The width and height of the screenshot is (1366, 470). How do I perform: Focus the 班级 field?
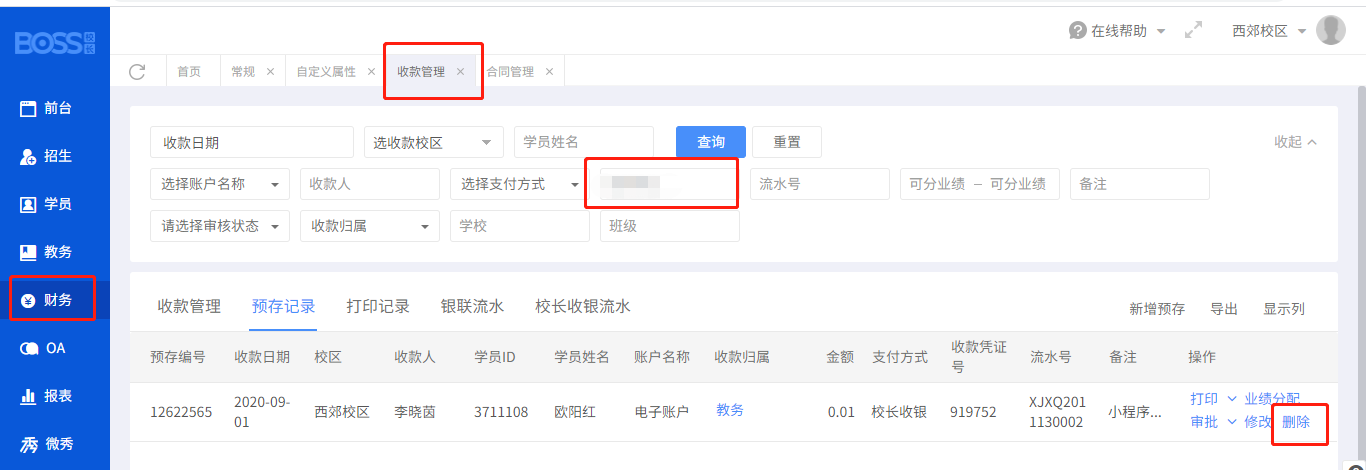click(670, 226)
